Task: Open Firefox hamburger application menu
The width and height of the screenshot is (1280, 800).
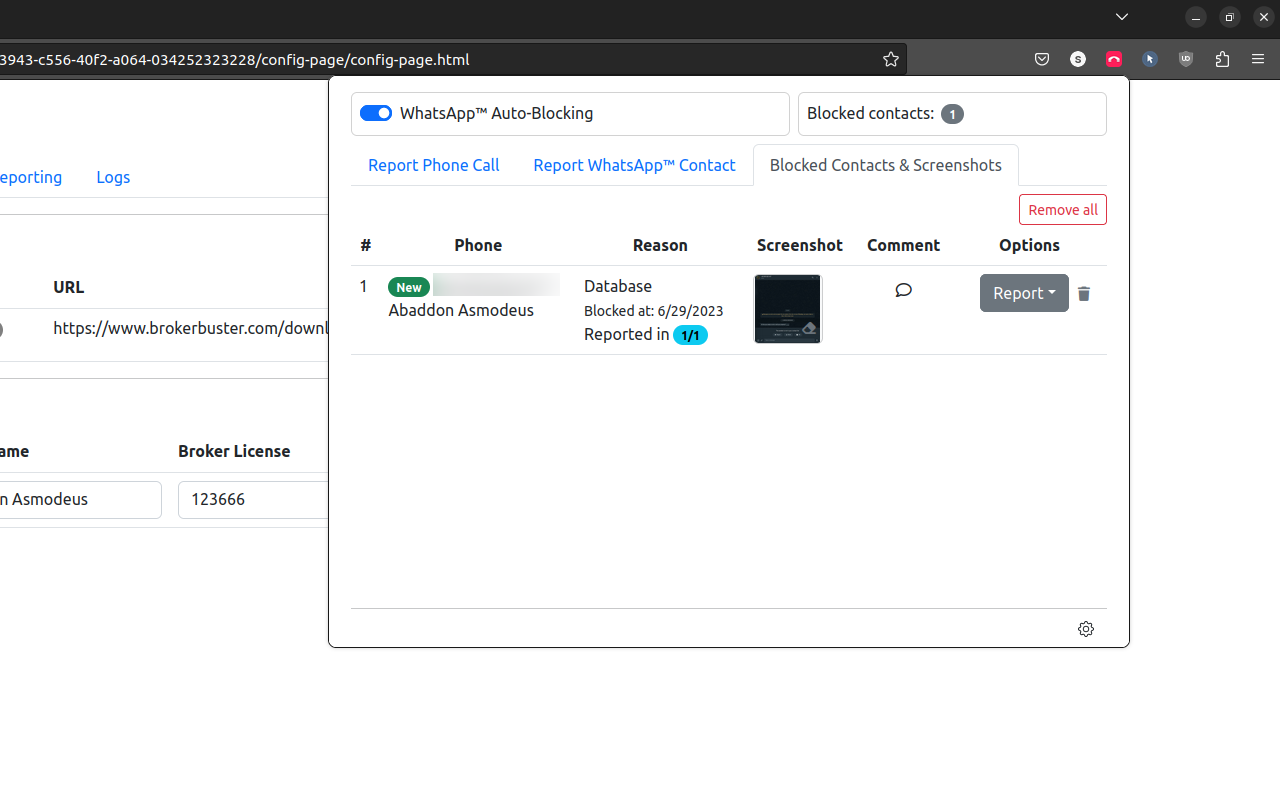Action: [x=1258, y=59]
